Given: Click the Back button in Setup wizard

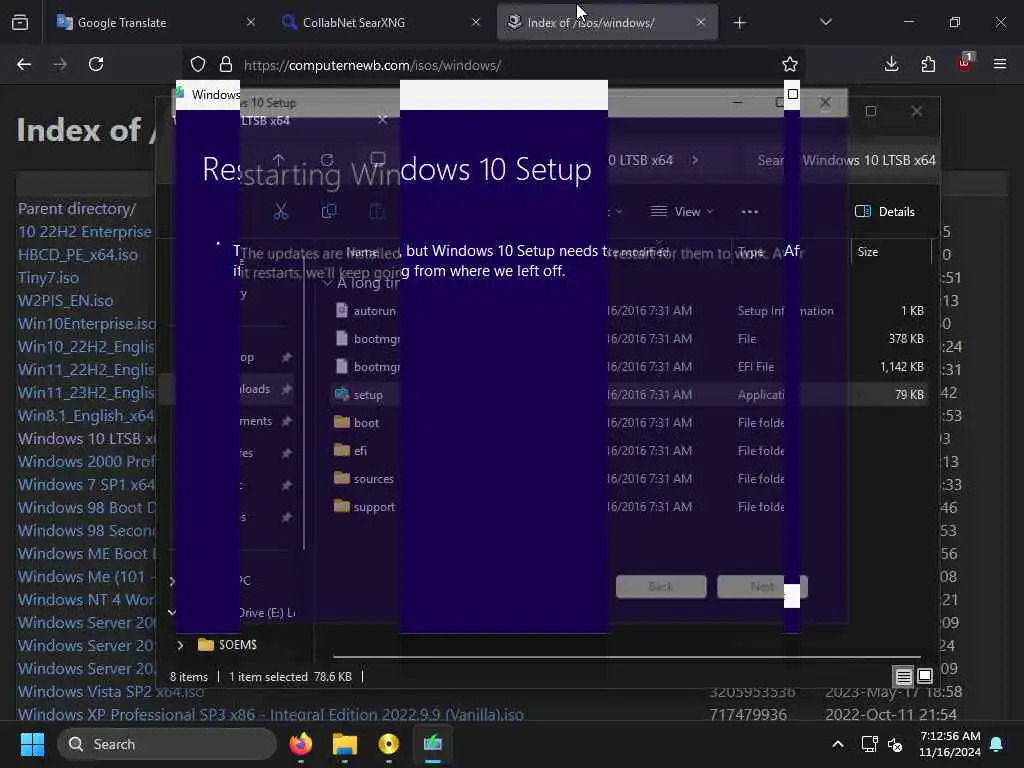Looking at the screenshot, I should 661,586.
